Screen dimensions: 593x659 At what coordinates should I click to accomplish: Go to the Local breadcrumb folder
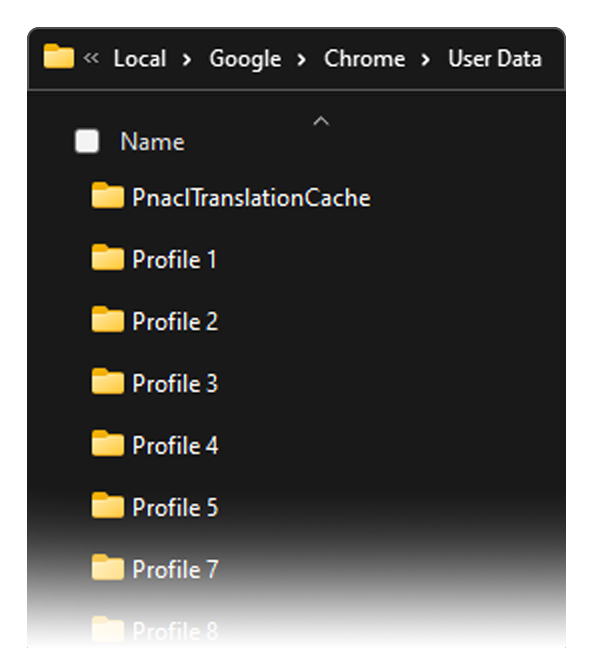pos(140,58)
